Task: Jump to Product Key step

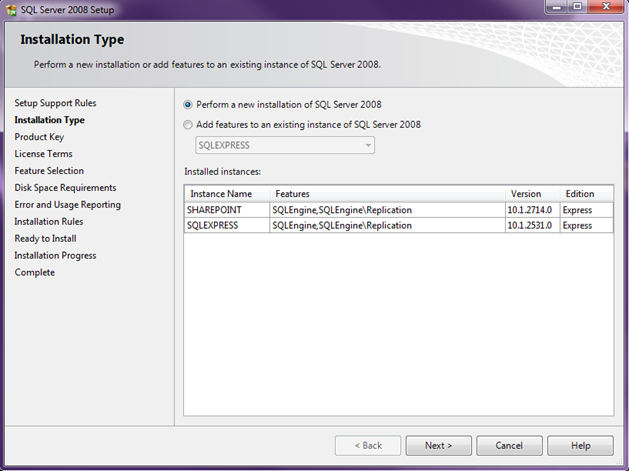Action: point(39,137)
